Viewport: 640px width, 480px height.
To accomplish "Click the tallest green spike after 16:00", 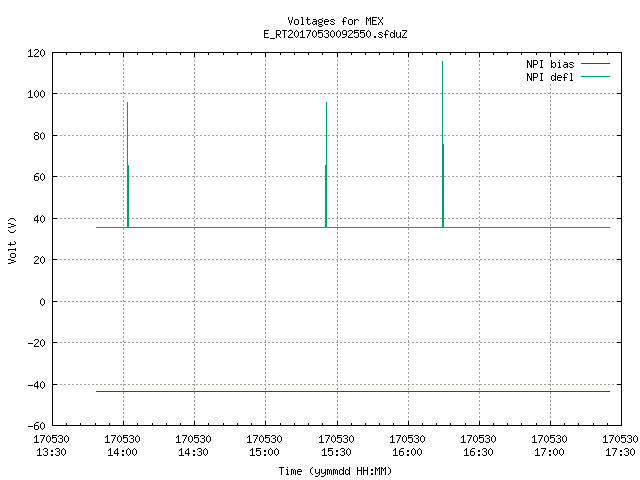I will 442,143.
